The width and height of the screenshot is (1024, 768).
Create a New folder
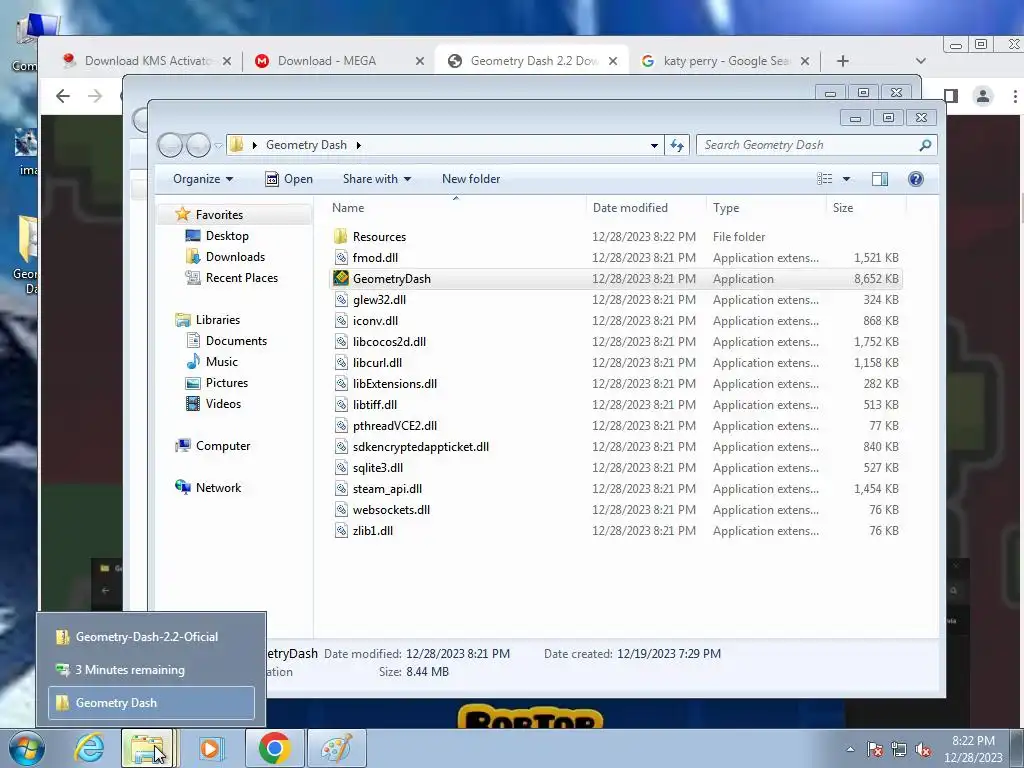471,179
